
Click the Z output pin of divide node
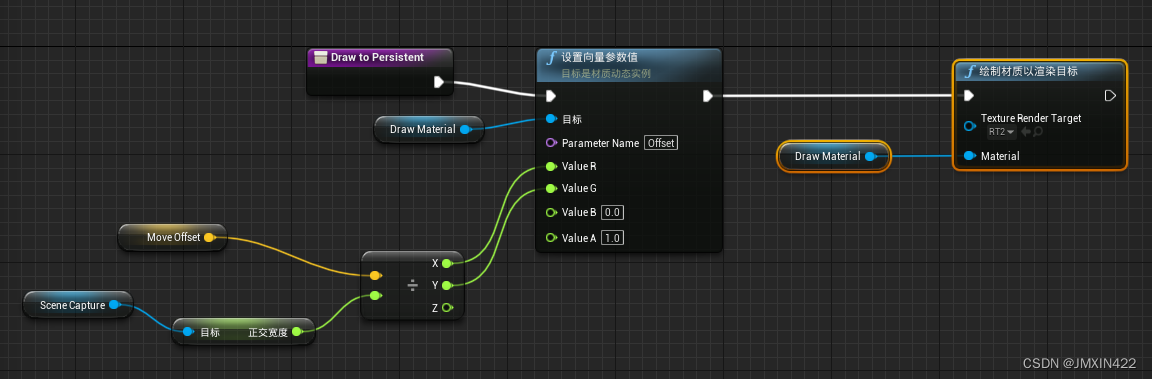point(447,308)
